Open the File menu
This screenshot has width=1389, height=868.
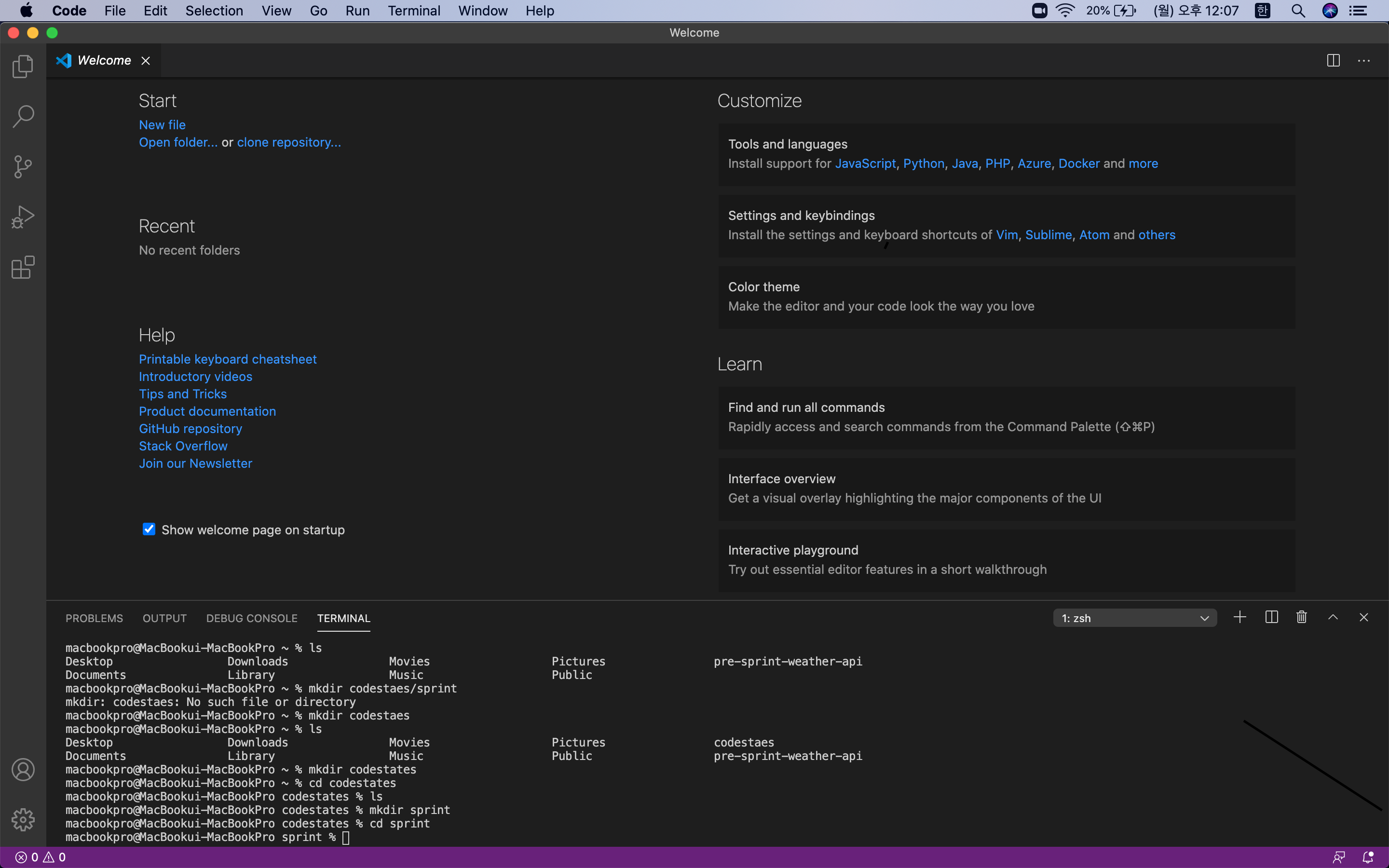point(115,11)
